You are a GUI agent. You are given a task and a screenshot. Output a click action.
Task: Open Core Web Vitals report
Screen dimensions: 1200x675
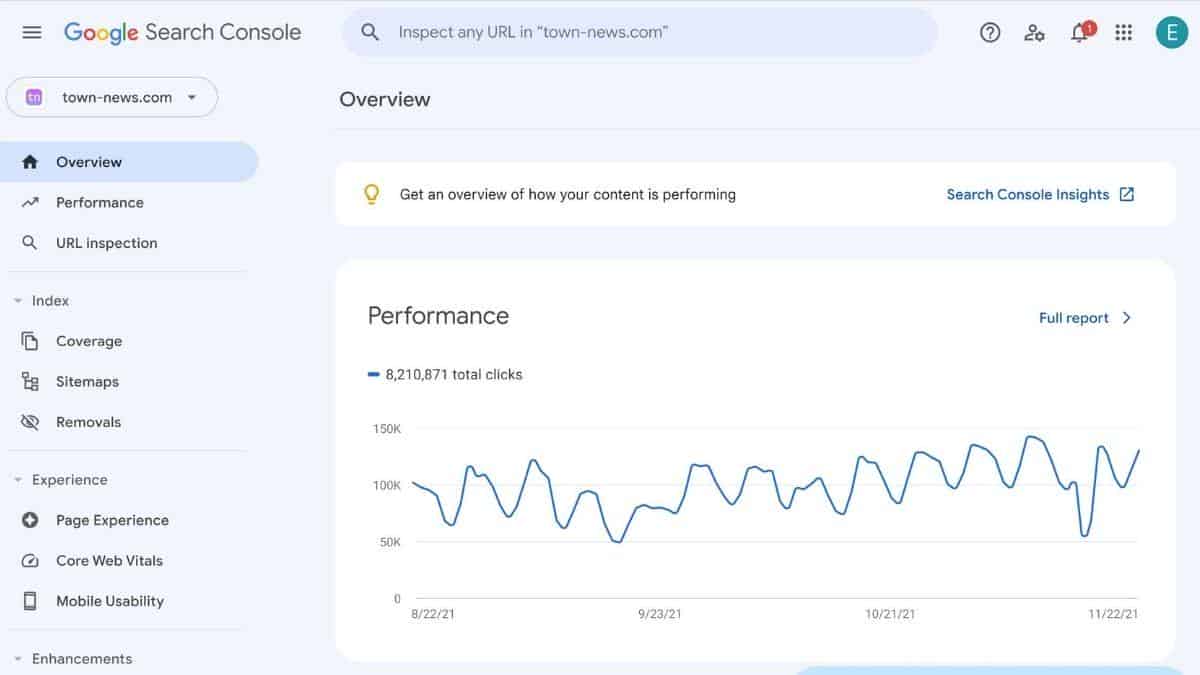(x=109, y=561)
